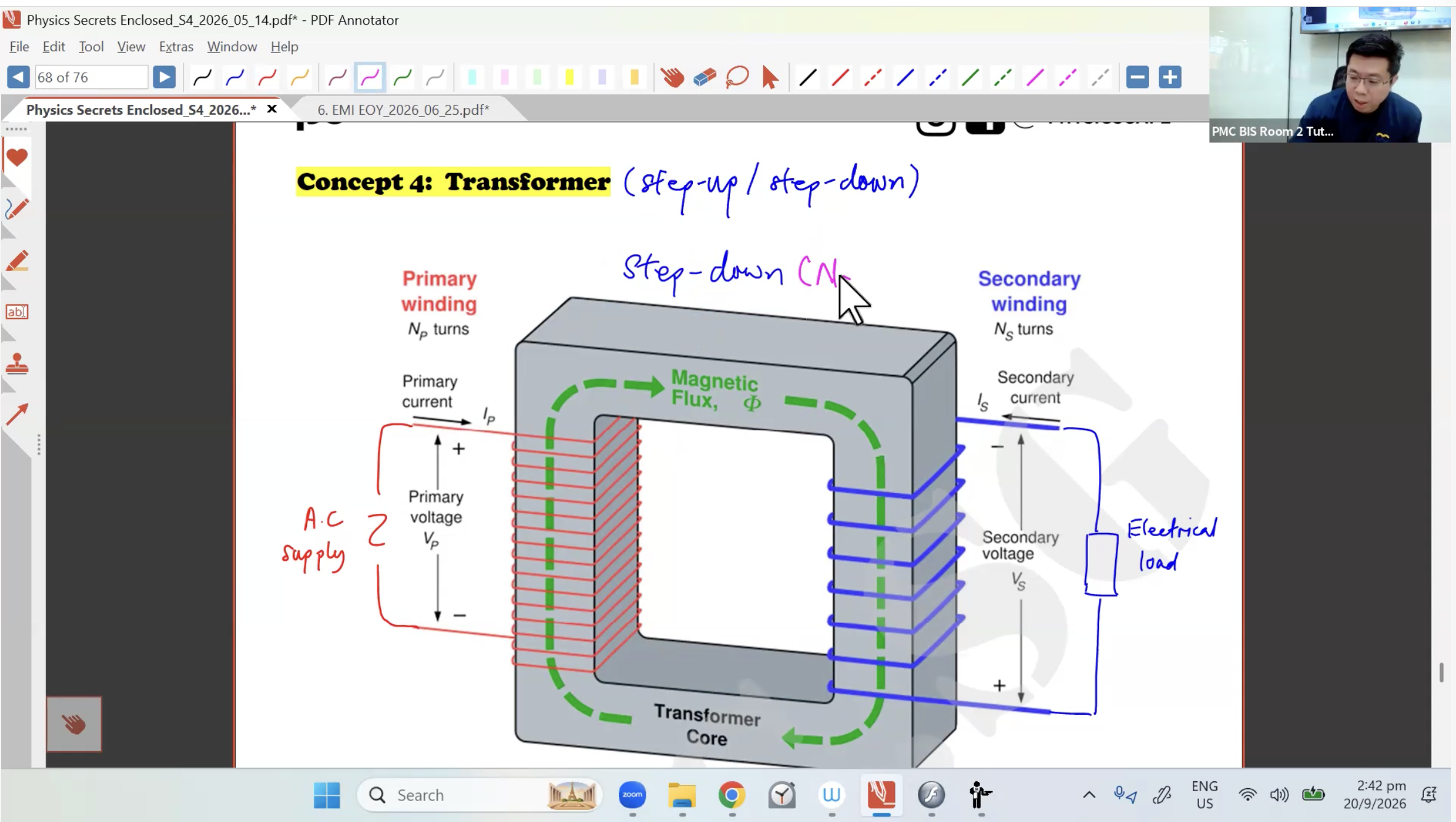The height and width of the screenshot is (822, 1456).
Task: Select the red pen preset
Action: pos(268,77)
